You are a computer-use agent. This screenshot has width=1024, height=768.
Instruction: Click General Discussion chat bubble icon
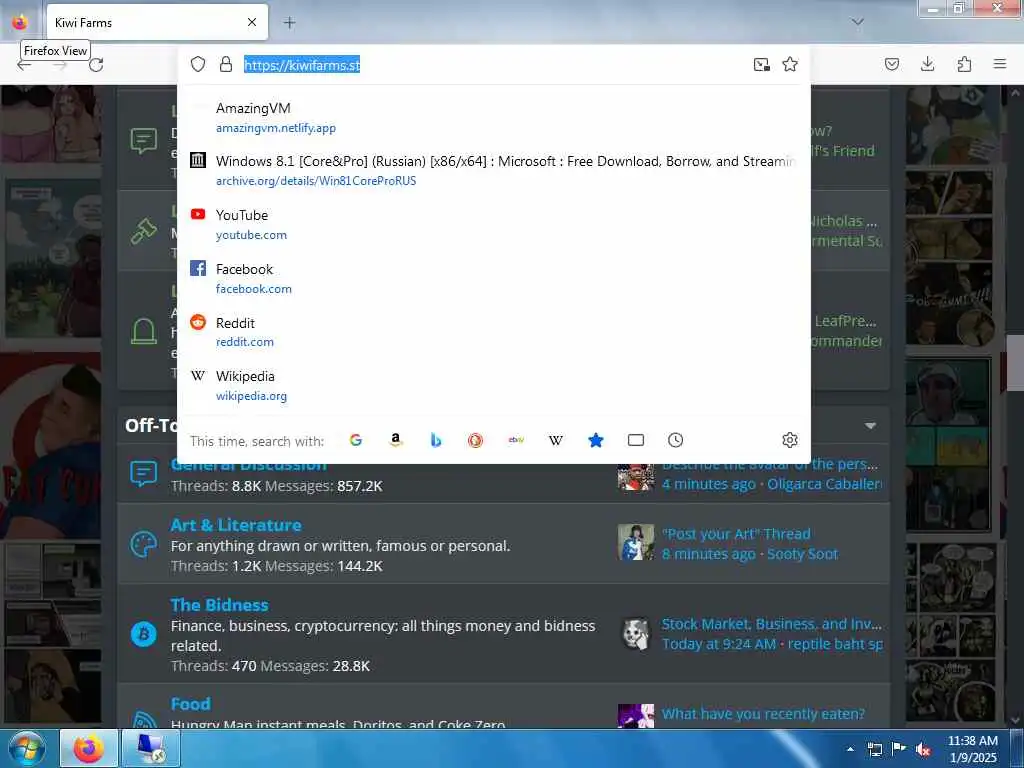click(x=144, y=473)
